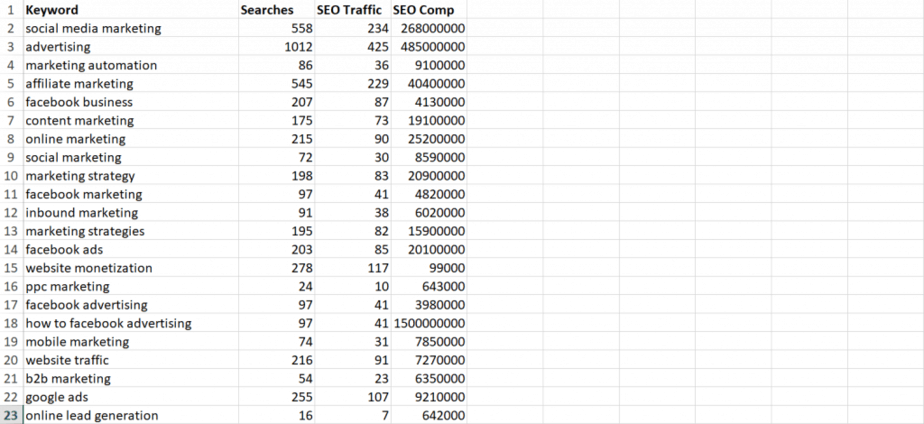The image size is (924, 424).
Task: Click the 'advertising' searches value 1012
Action: (297, 47)
